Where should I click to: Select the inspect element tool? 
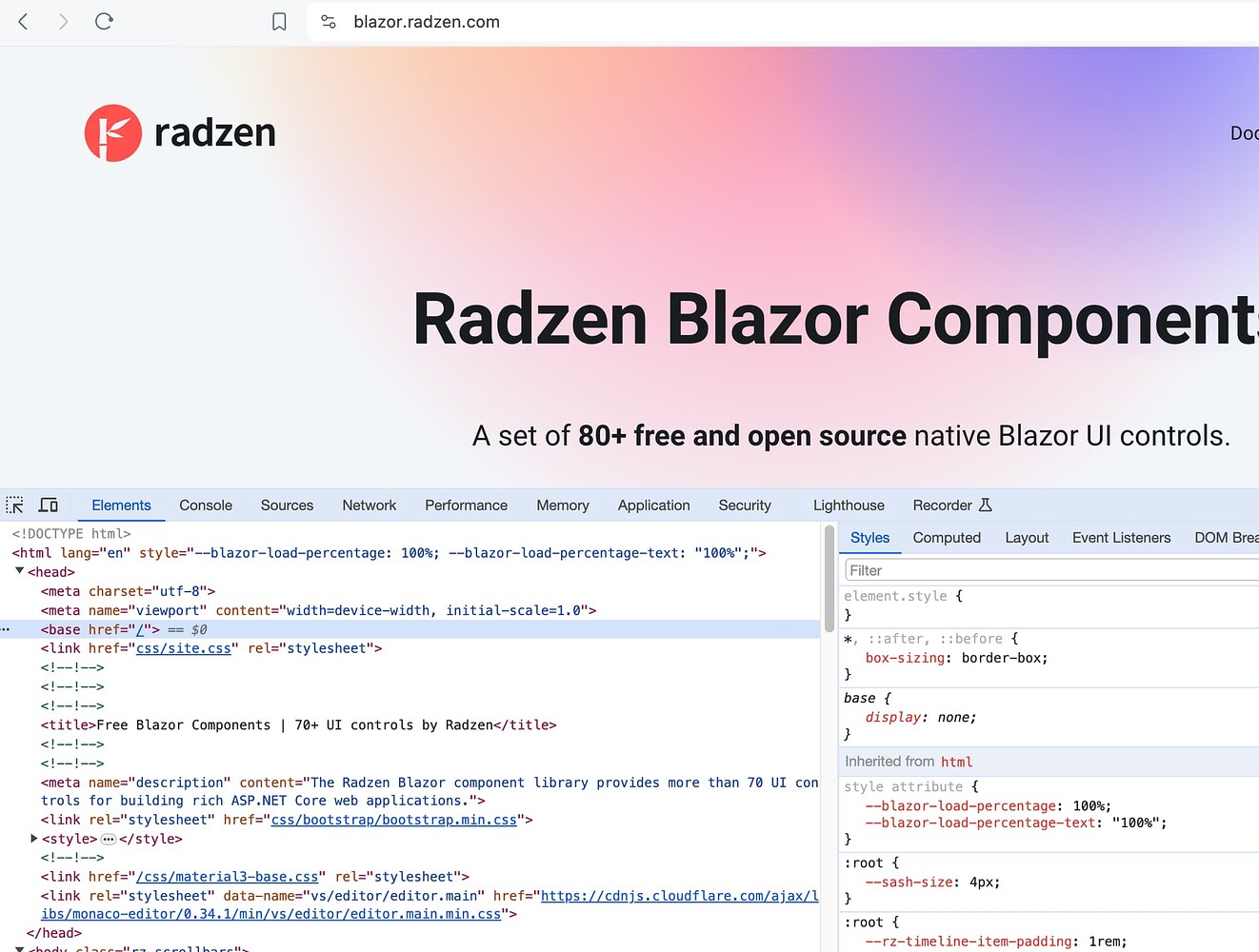pos(14,504)
